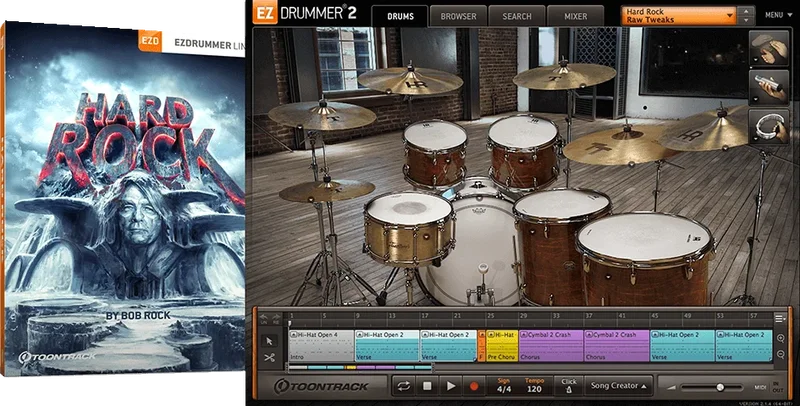Click bar 45 on the timeline ruler
The image size is (800, 406).
[x=654, y=316]
